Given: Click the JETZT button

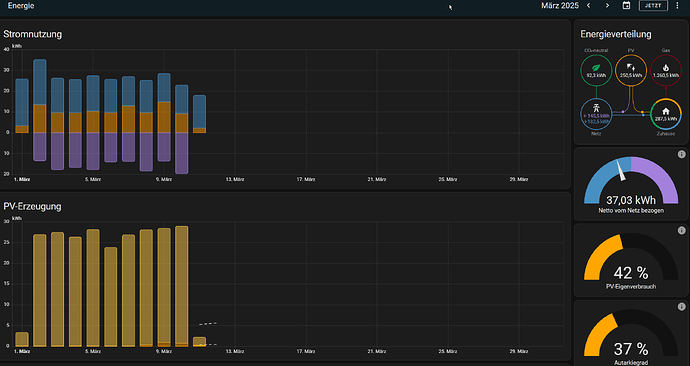Looking at the screenshot, I should [653, 6].
